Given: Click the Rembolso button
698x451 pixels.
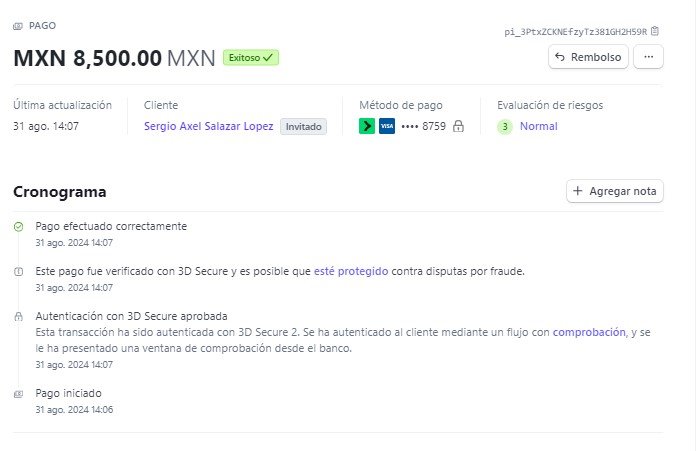Looking at the screenshot, I should pos(588,57).
